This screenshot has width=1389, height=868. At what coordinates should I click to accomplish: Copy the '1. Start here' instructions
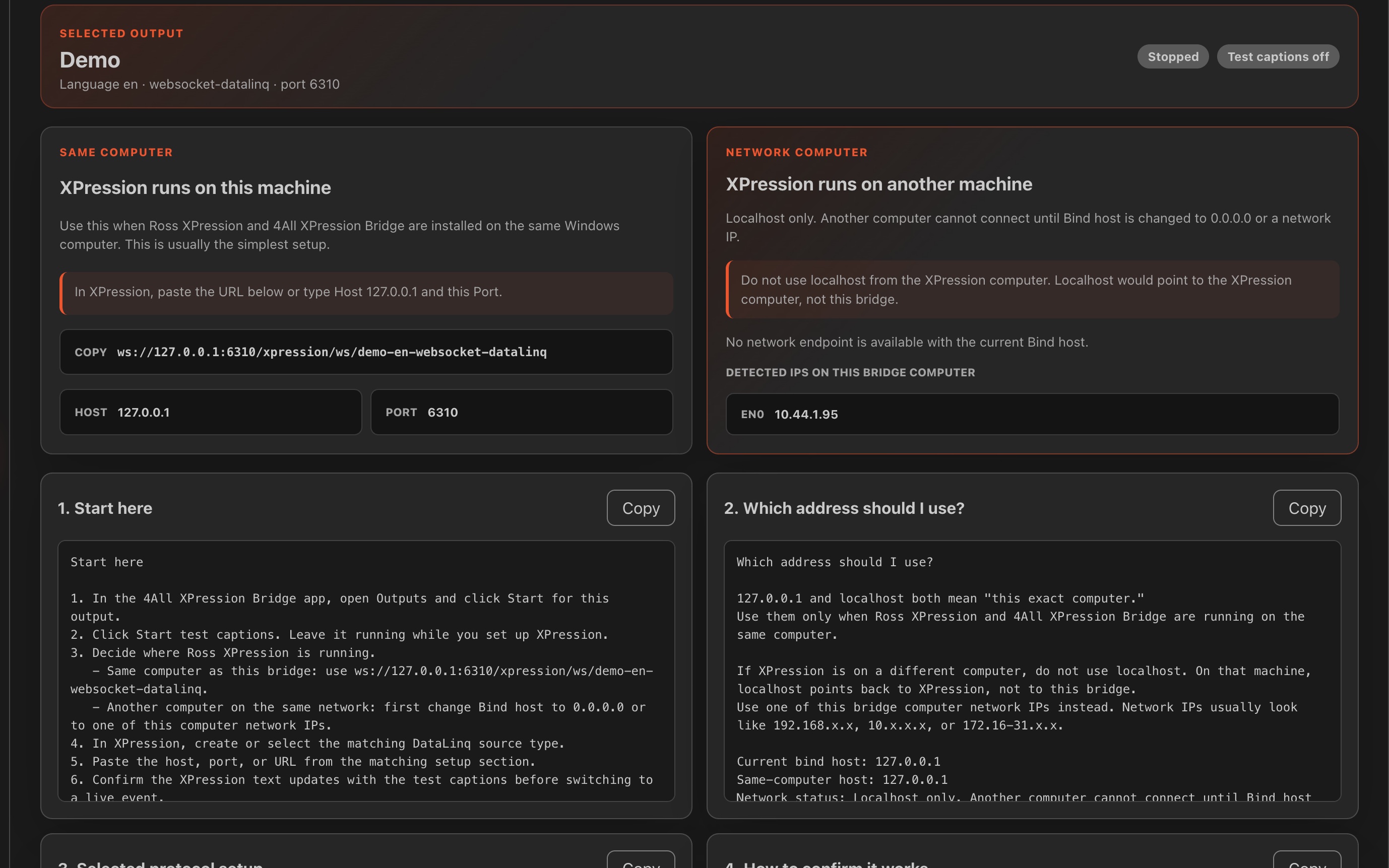click(x=640, y=508)
